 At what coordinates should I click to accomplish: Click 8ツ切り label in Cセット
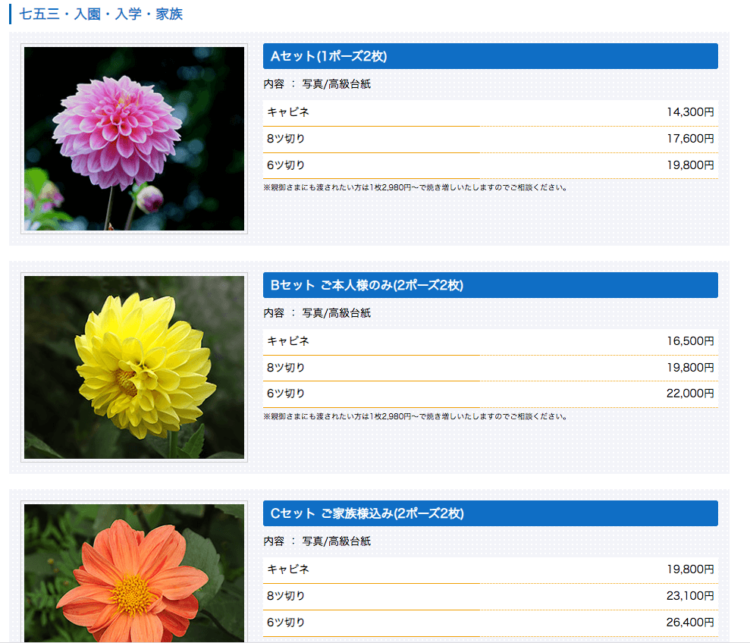coord(286,596)
